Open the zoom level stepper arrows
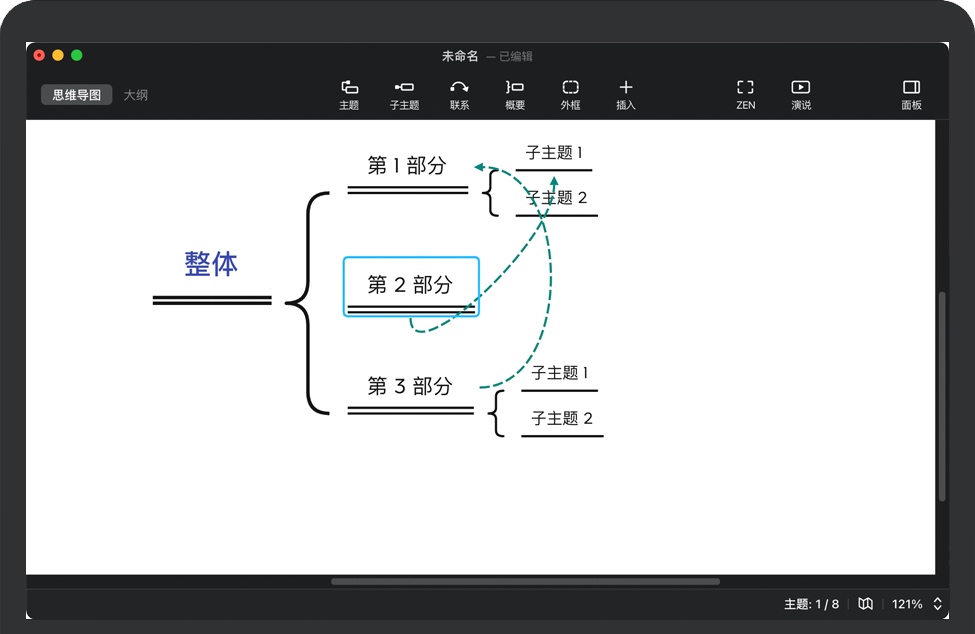 [x=938, y=604]
